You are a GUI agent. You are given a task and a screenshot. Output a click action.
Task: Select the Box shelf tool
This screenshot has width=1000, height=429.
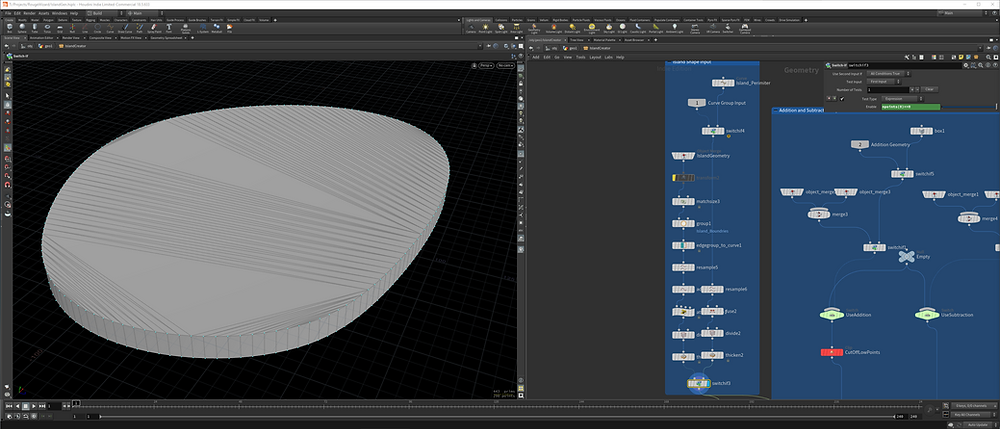click(9, 27)
